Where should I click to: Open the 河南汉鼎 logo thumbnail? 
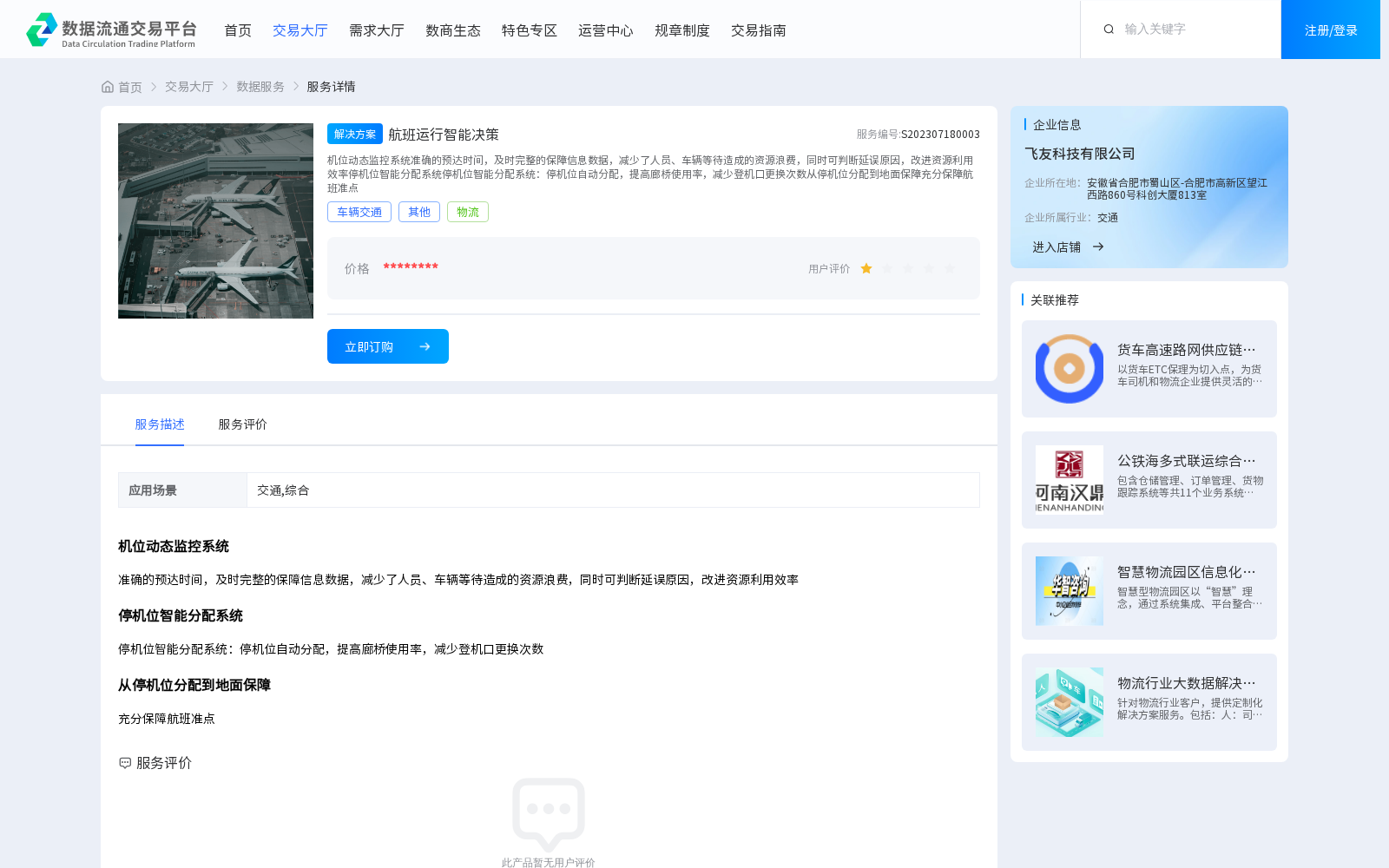(1070, 480)
